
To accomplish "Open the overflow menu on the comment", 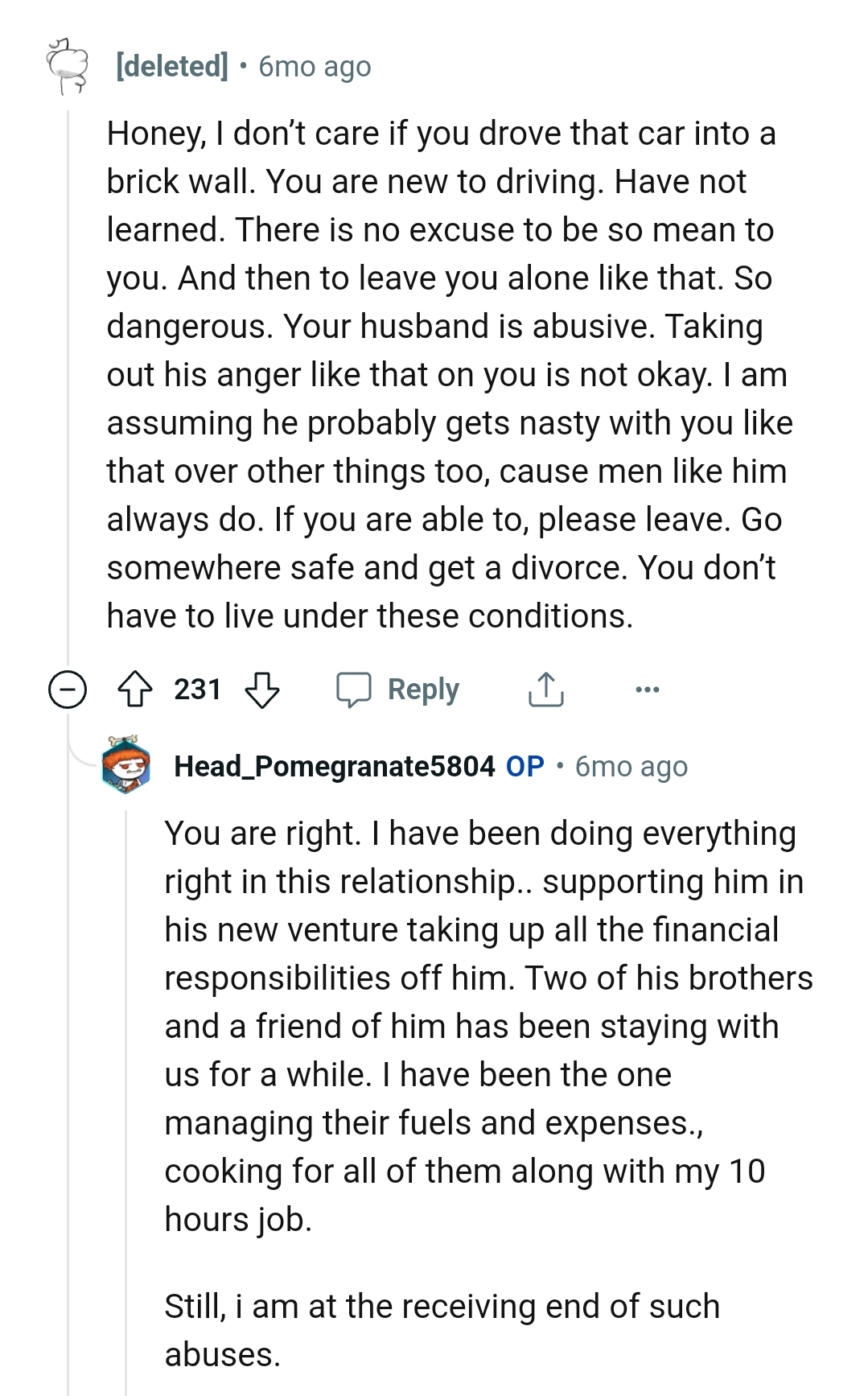I will pos(649,690).
